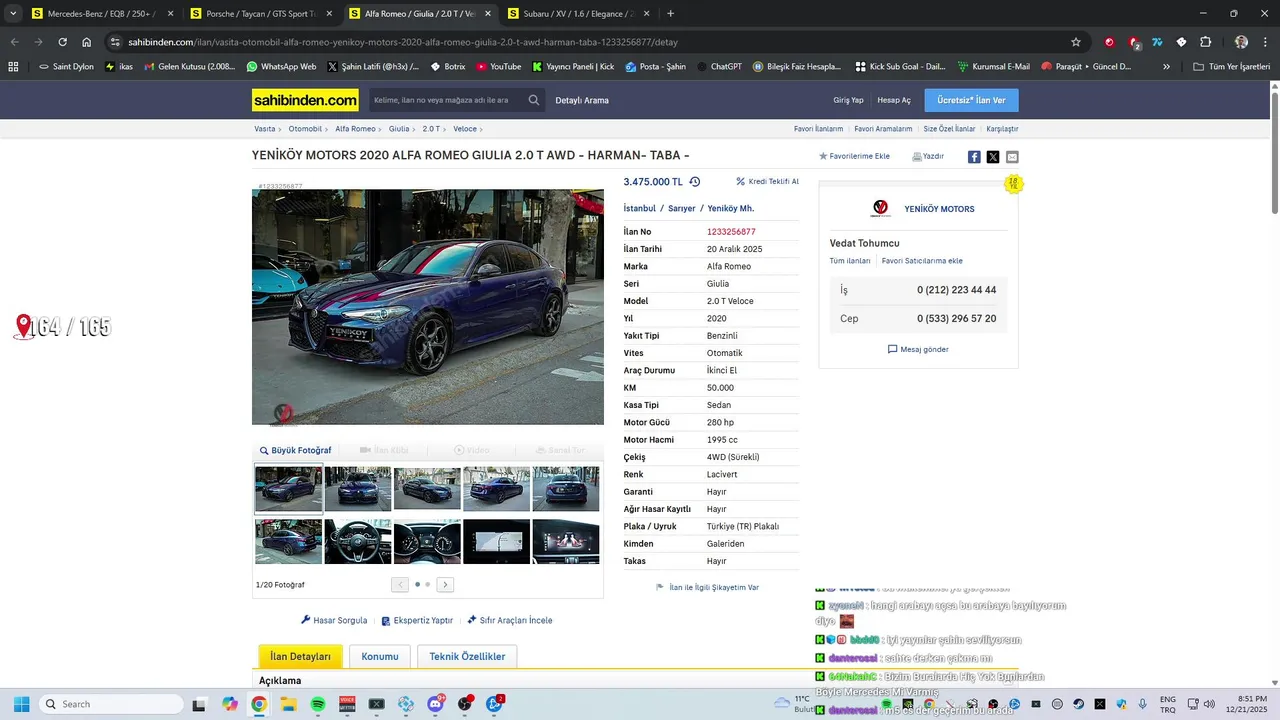
Task: Go back with browser back arrow
Action: click(14, 42)
